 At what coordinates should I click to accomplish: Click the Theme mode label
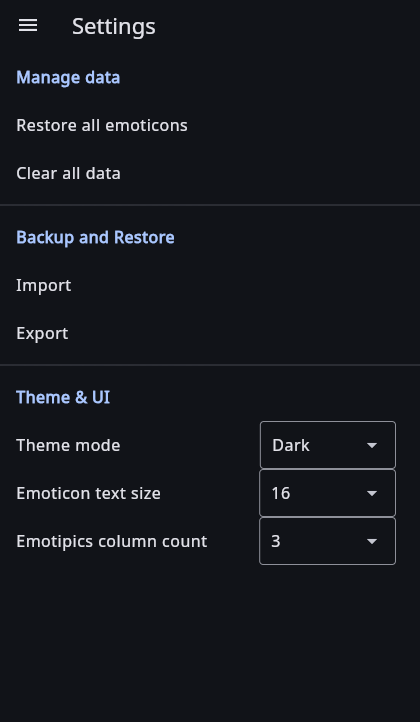pyautogui.click(x=68, y=445)
